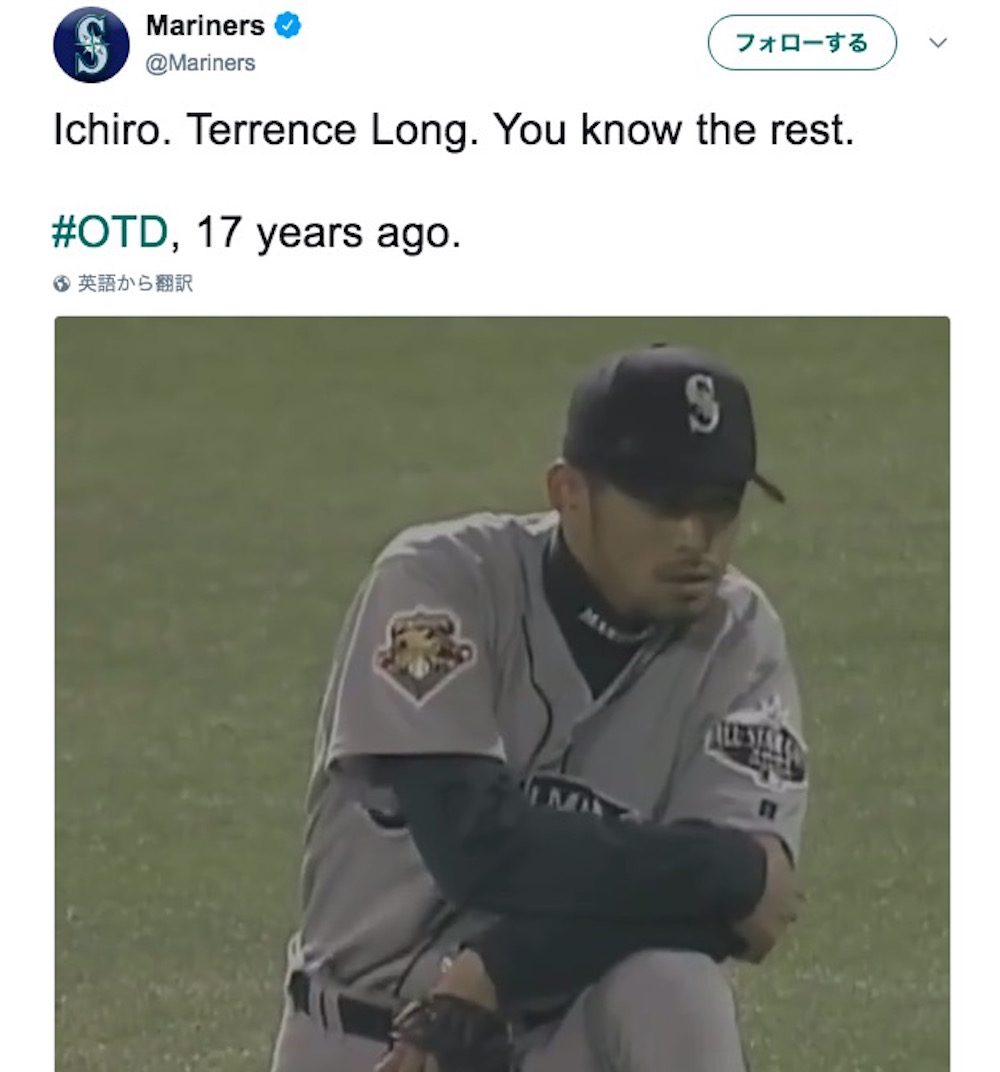Expand the tweet options chevron
1000x1072 pixels.
click(x=937, y=43)
